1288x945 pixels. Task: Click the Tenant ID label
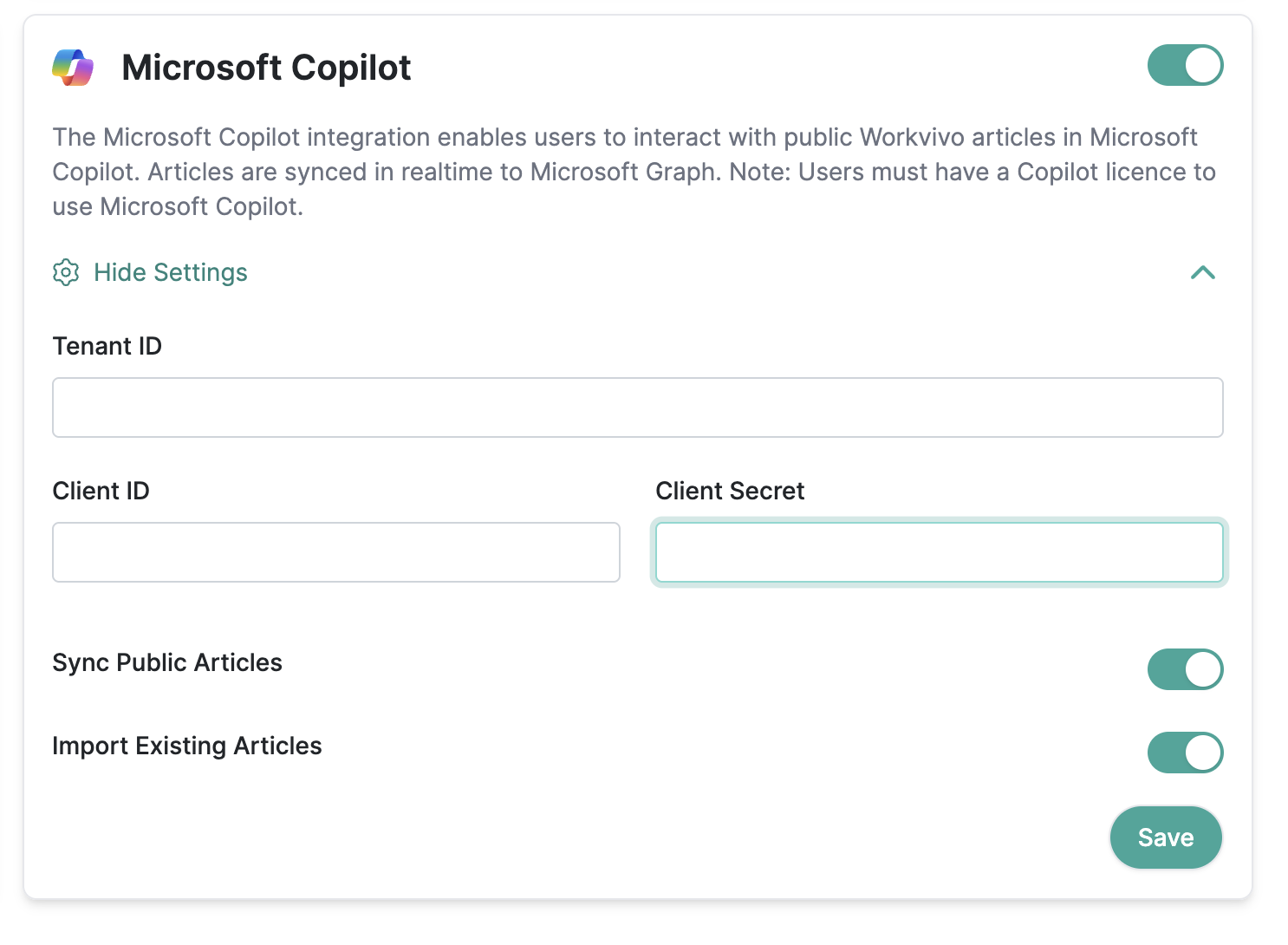107,346
